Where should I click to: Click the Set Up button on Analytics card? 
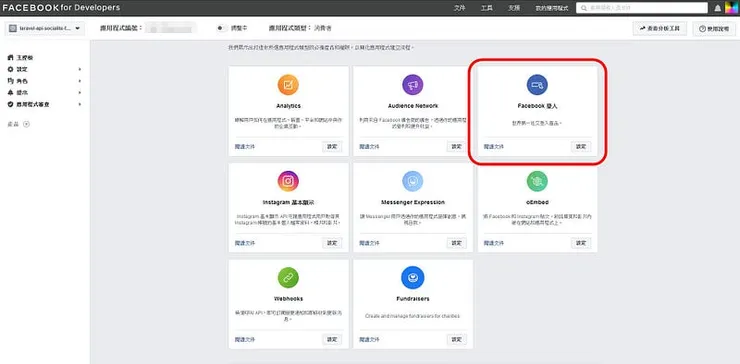[x=332, y=146]
